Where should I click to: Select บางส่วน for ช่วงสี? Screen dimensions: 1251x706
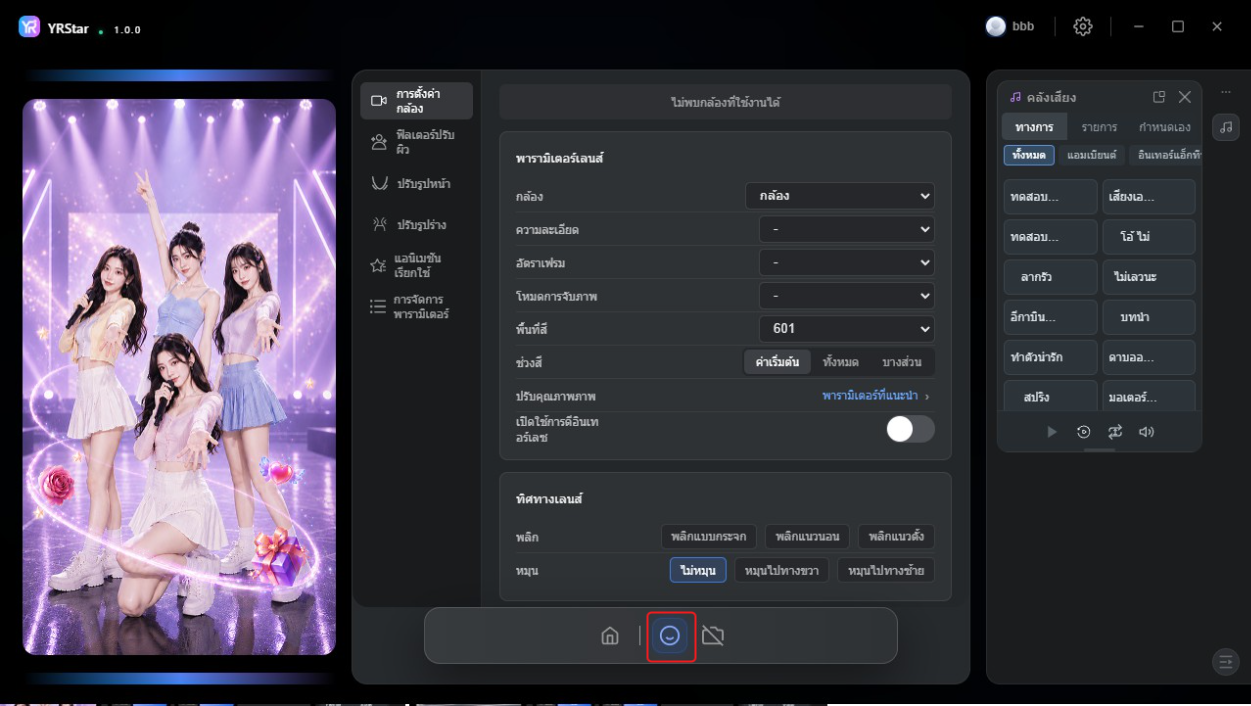(901, 362)
